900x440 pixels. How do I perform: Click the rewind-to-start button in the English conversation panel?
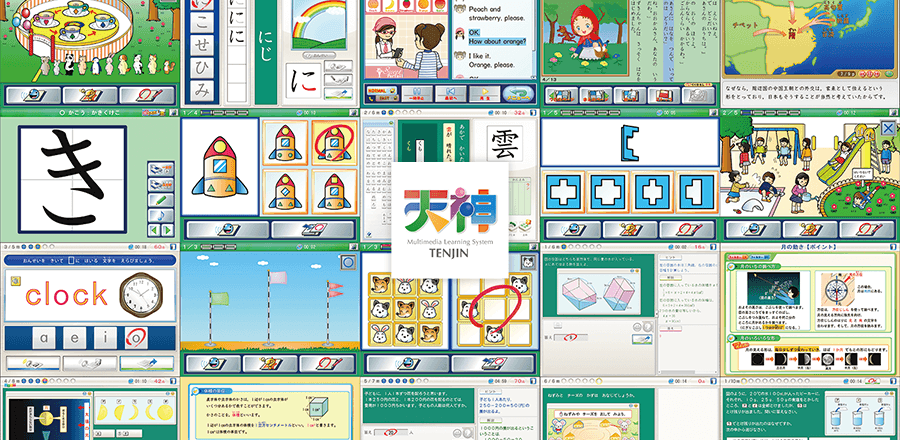click(x=451, y=94)
